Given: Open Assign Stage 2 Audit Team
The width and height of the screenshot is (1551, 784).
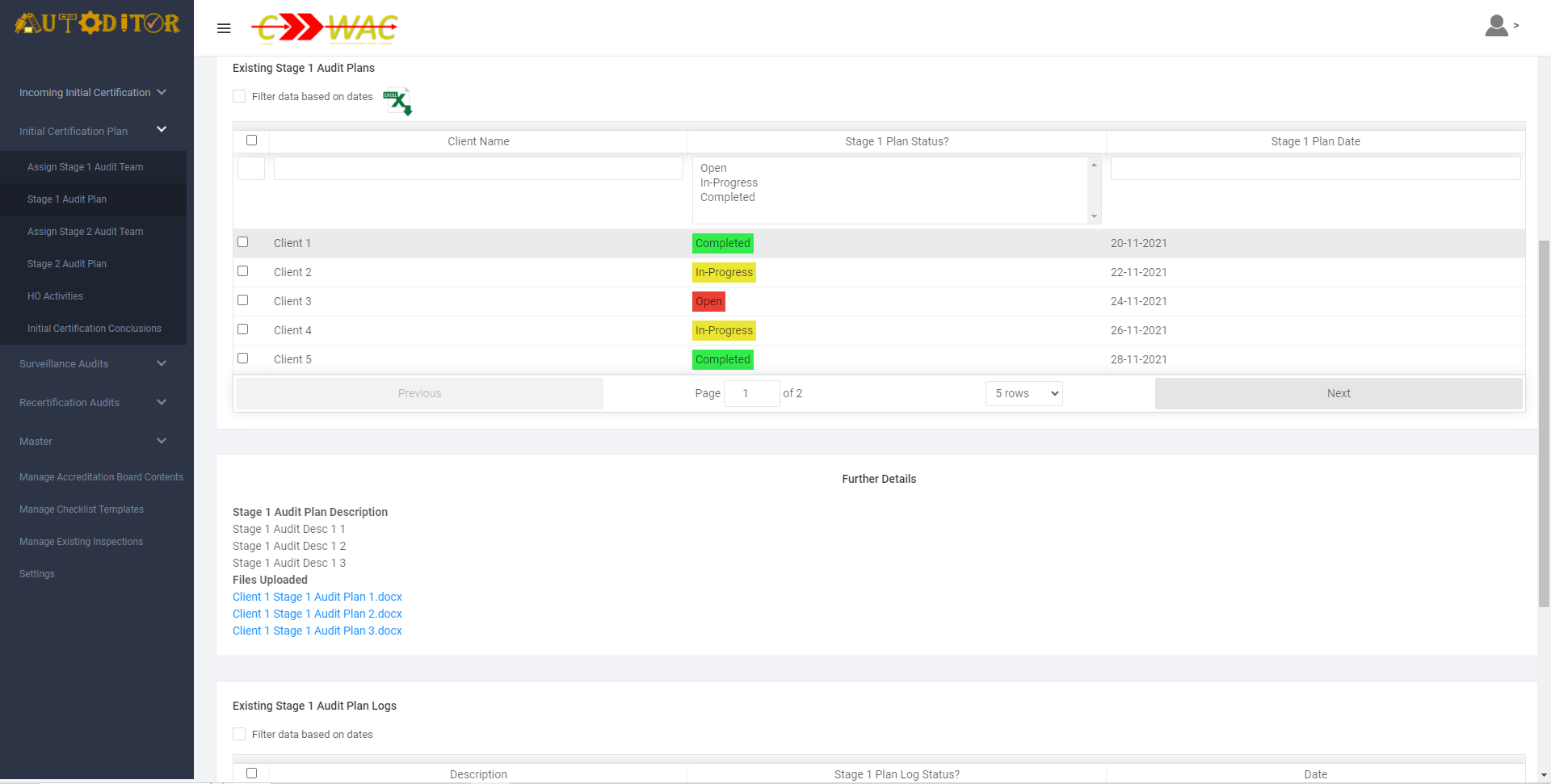Looking at the screenshot, I should click(x=85, y=232).
